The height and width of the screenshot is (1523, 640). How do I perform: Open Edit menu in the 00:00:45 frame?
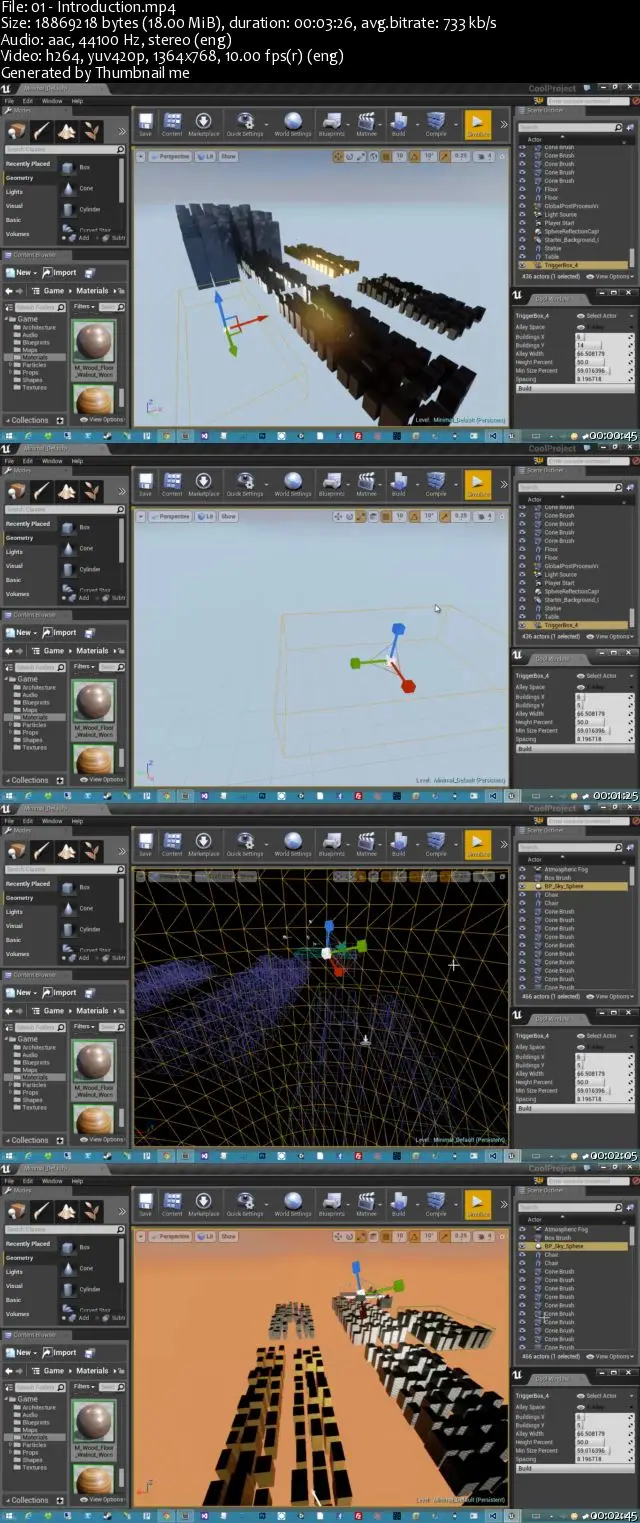[27, 101]
